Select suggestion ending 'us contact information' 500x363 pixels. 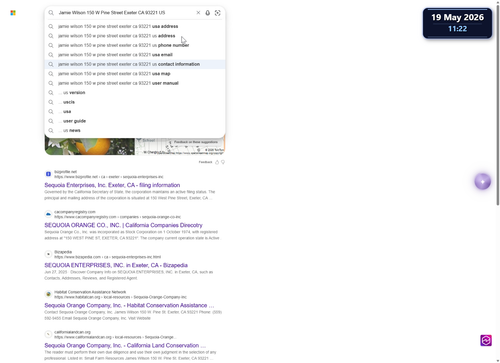point(135,64)
